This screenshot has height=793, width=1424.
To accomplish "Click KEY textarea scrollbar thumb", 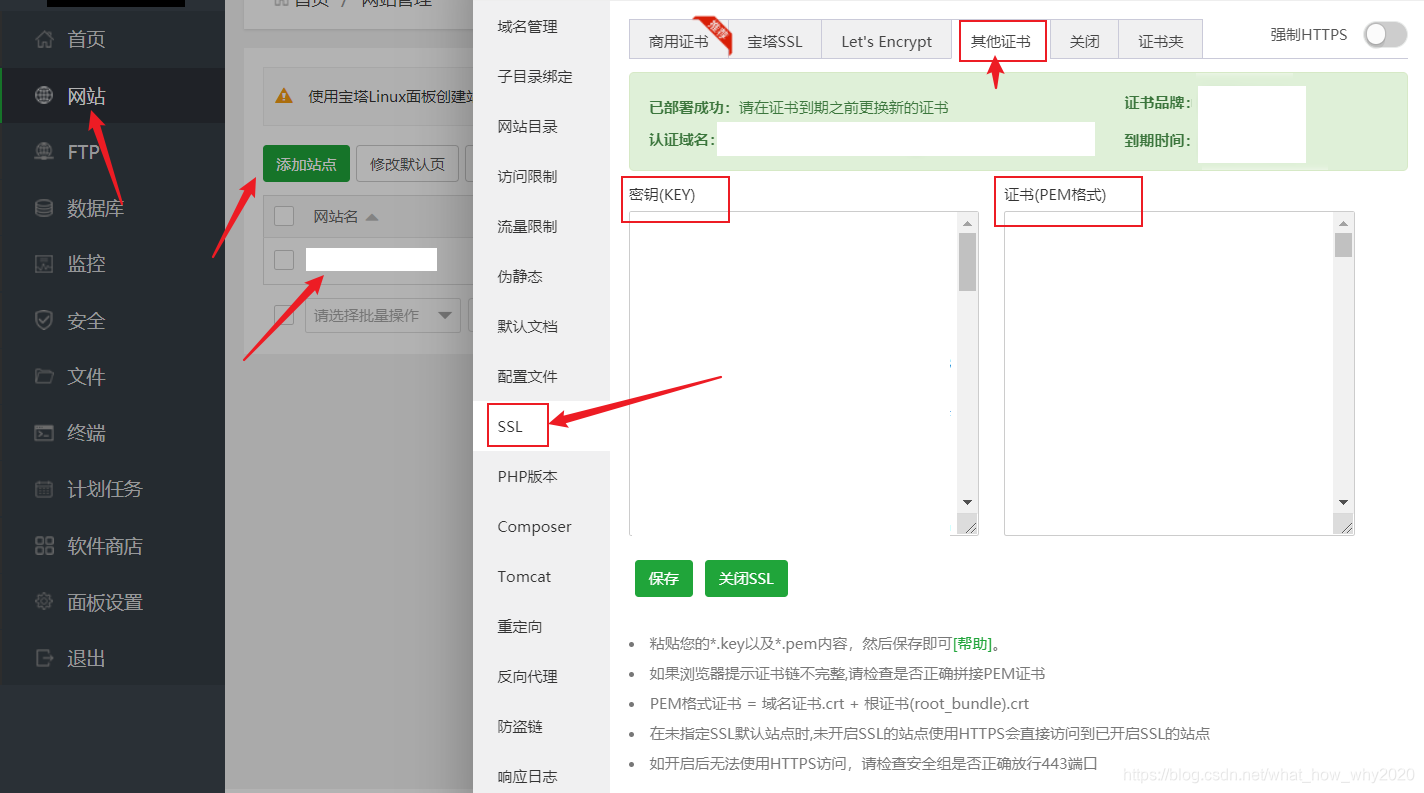I will [967, 261].
